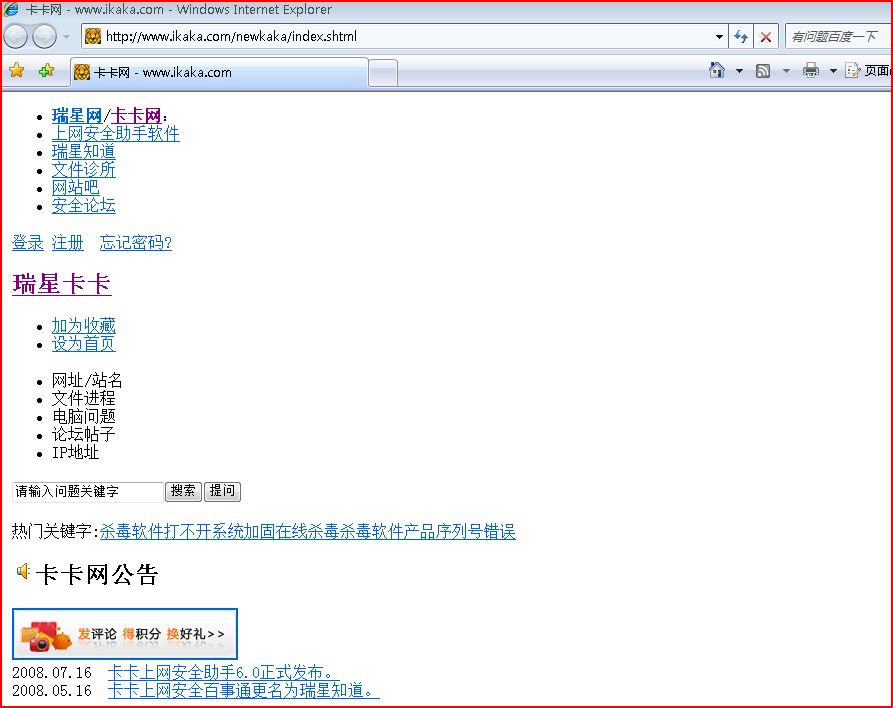Select the 电脑问题 search category
893x708 pixels.
[84, 416]
